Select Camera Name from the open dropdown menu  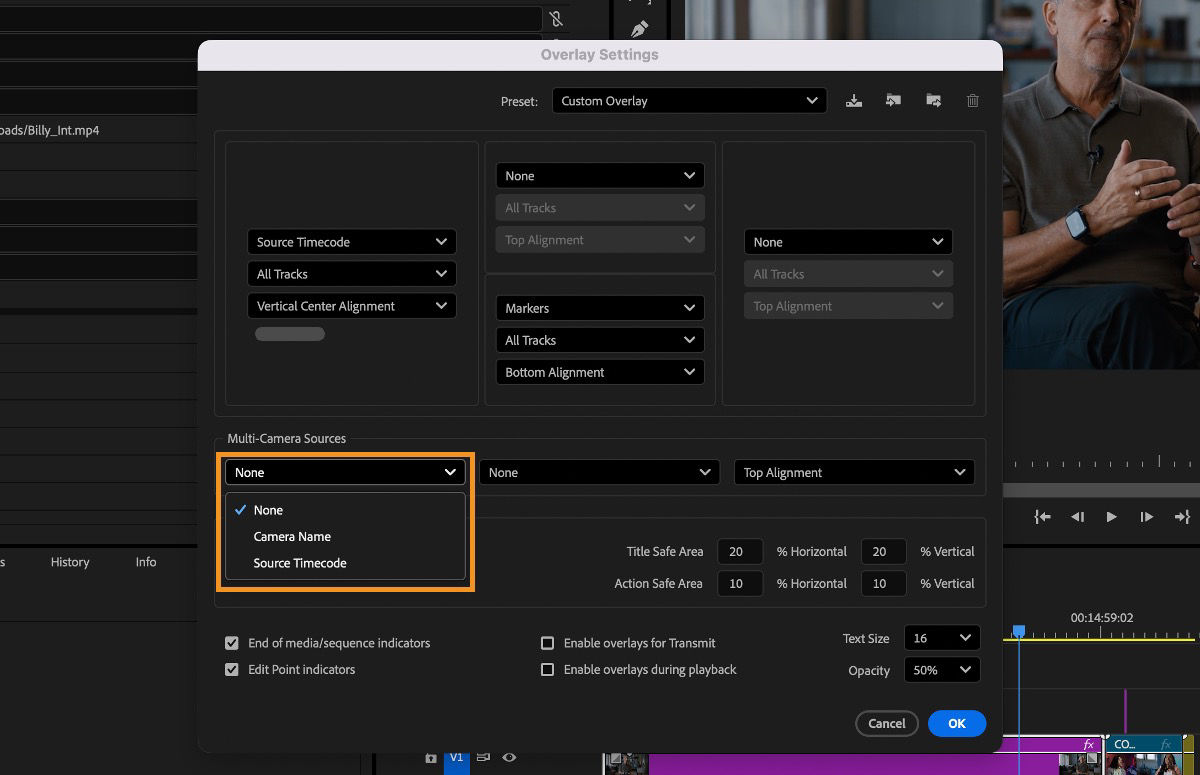tap(294, 536)
